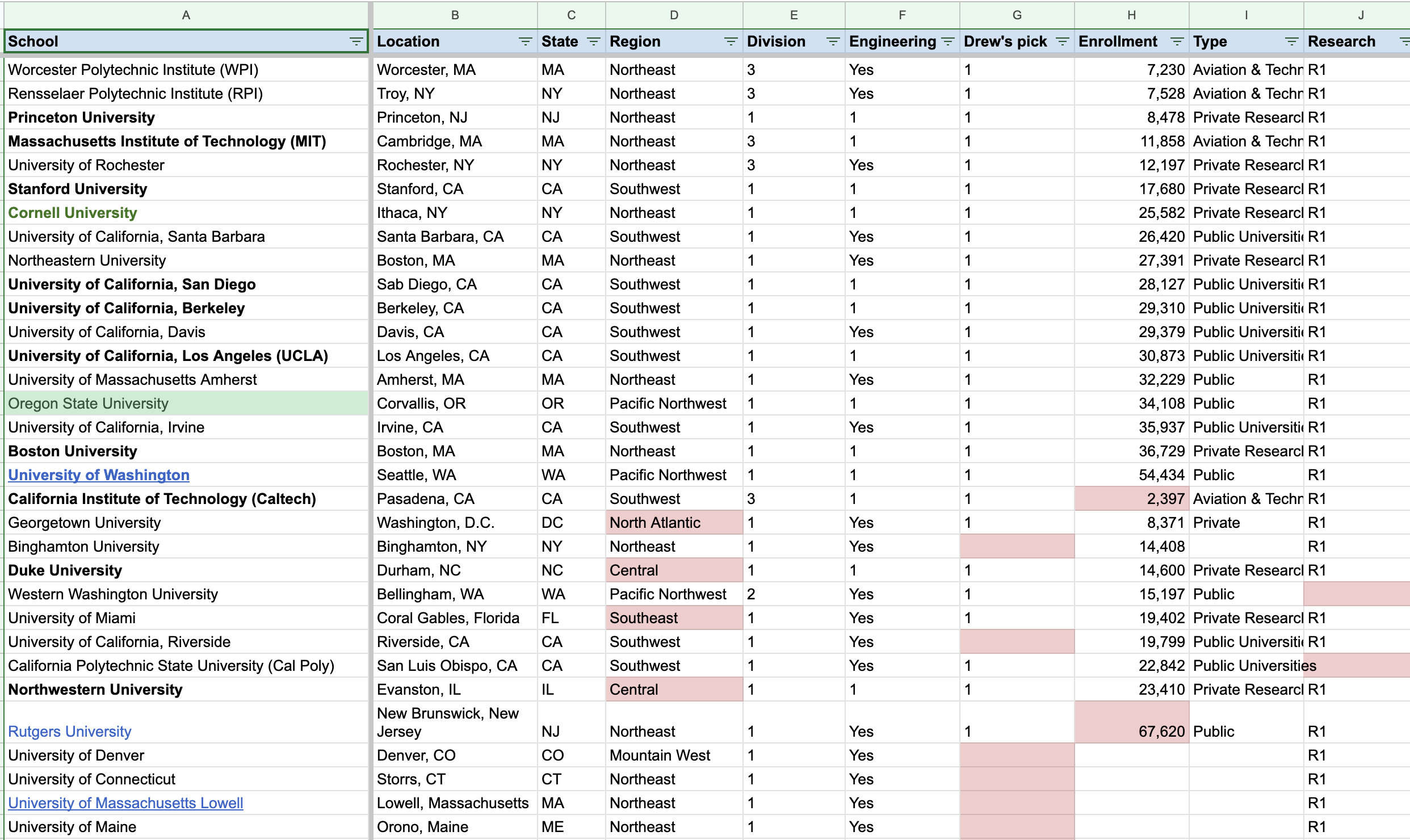This screenshot has height=840, width=1410.
Task: Click the University of Rochester cell
Action: (186, 165)
